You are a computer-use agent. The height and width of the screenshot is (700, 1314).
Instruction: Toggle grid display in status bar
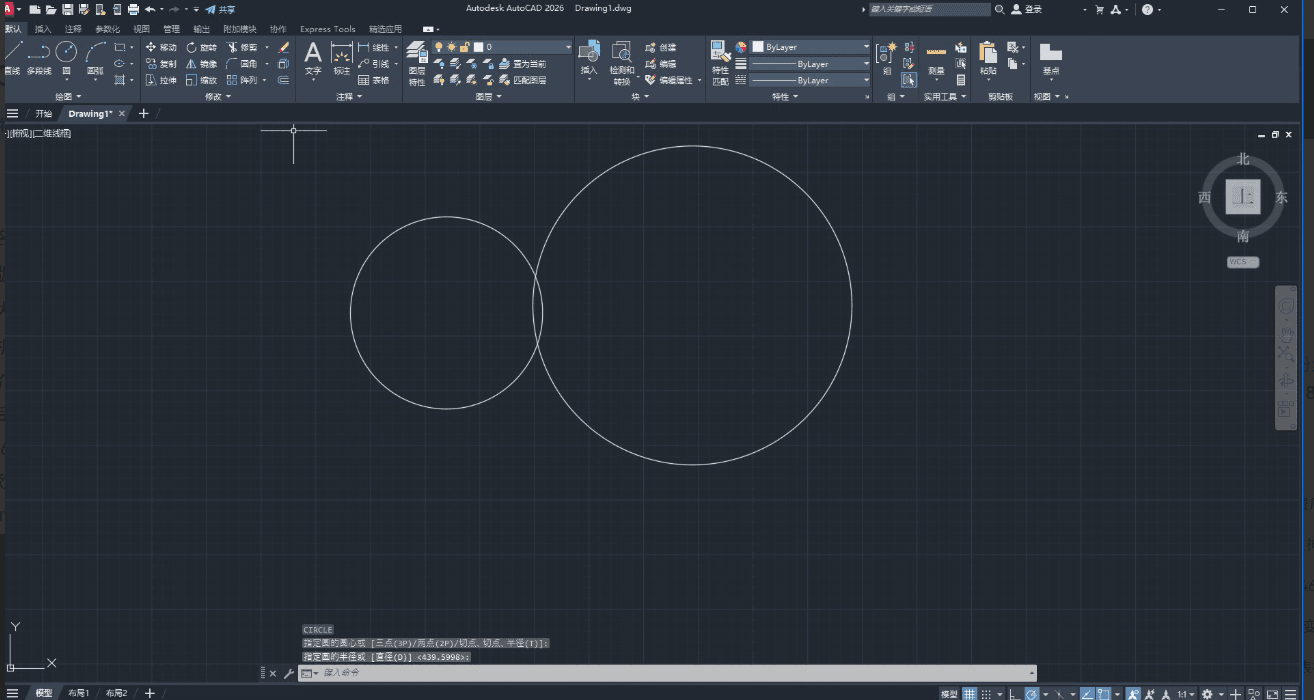(969, 693)
